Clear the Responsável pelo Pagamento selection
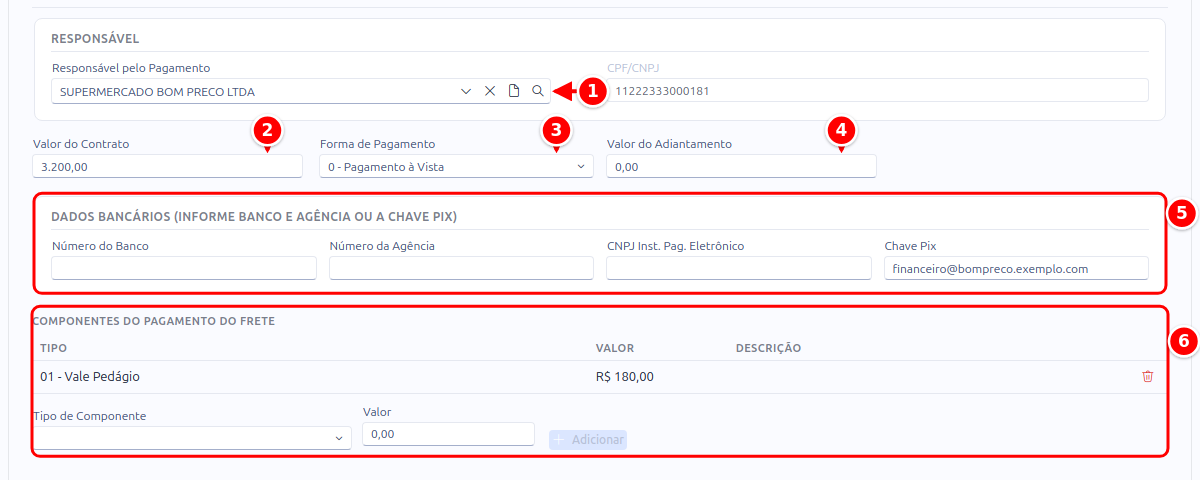Screen dimensions: 1200x480 [490, 91]
